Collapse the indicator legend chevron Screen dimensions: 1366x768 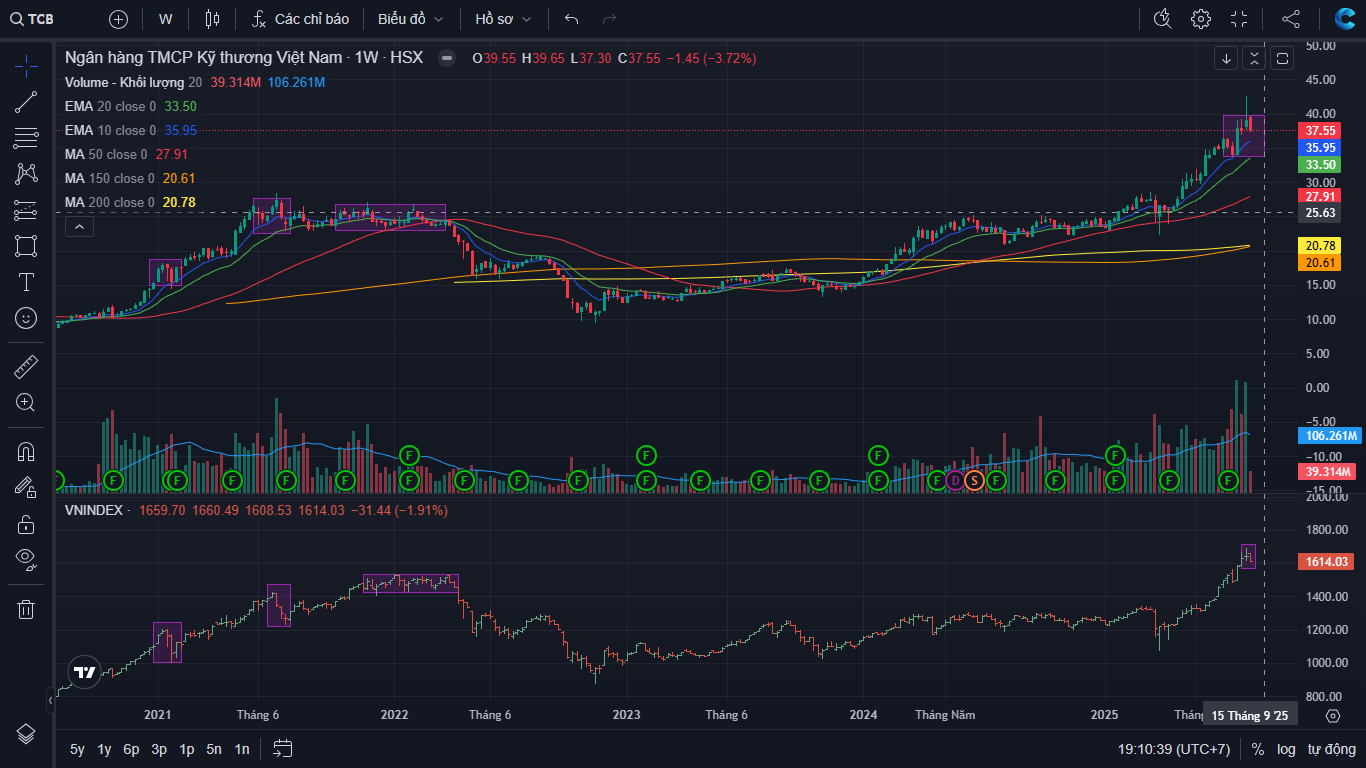coord(79,227)
